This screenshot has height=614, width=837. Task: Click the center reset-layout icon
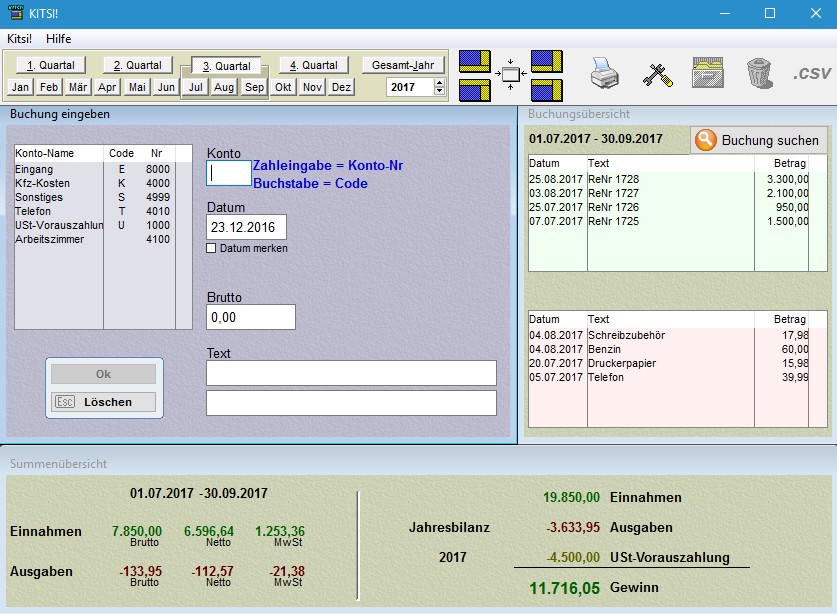[x=511, y=74]
